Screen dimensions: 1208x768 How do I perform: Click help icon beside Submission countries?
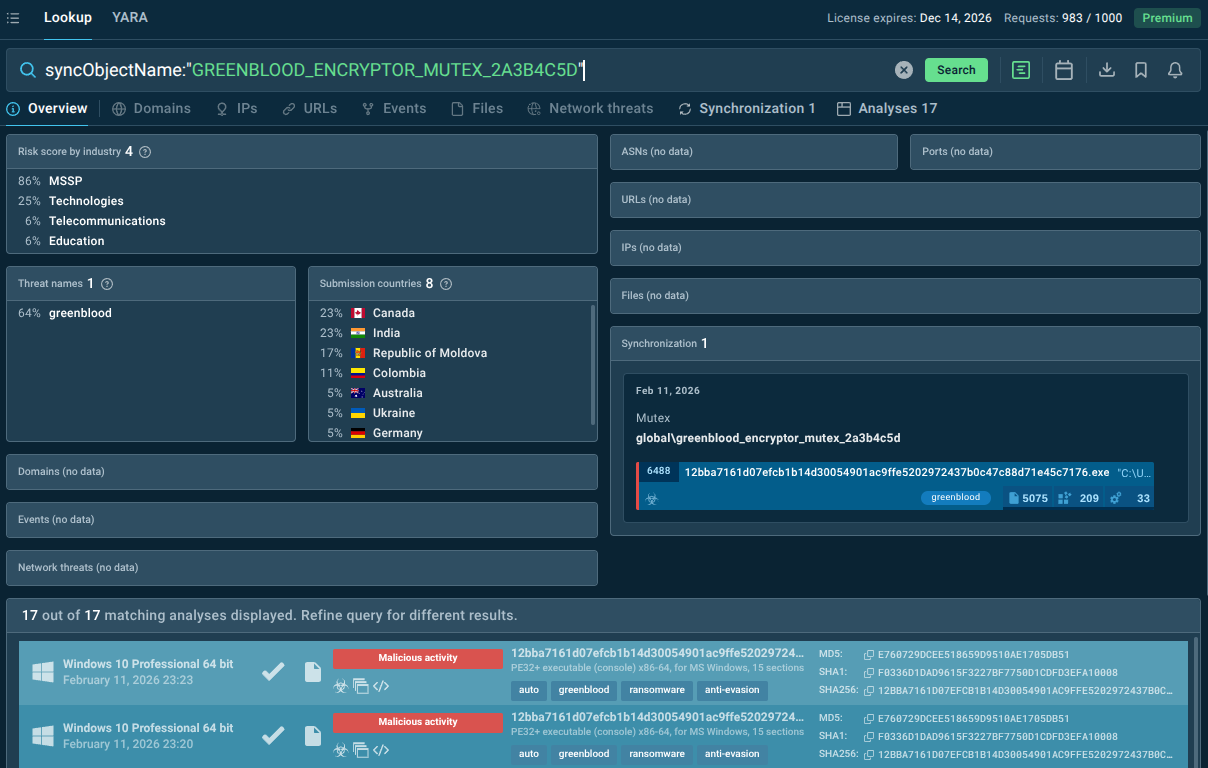tap(446, 284)
